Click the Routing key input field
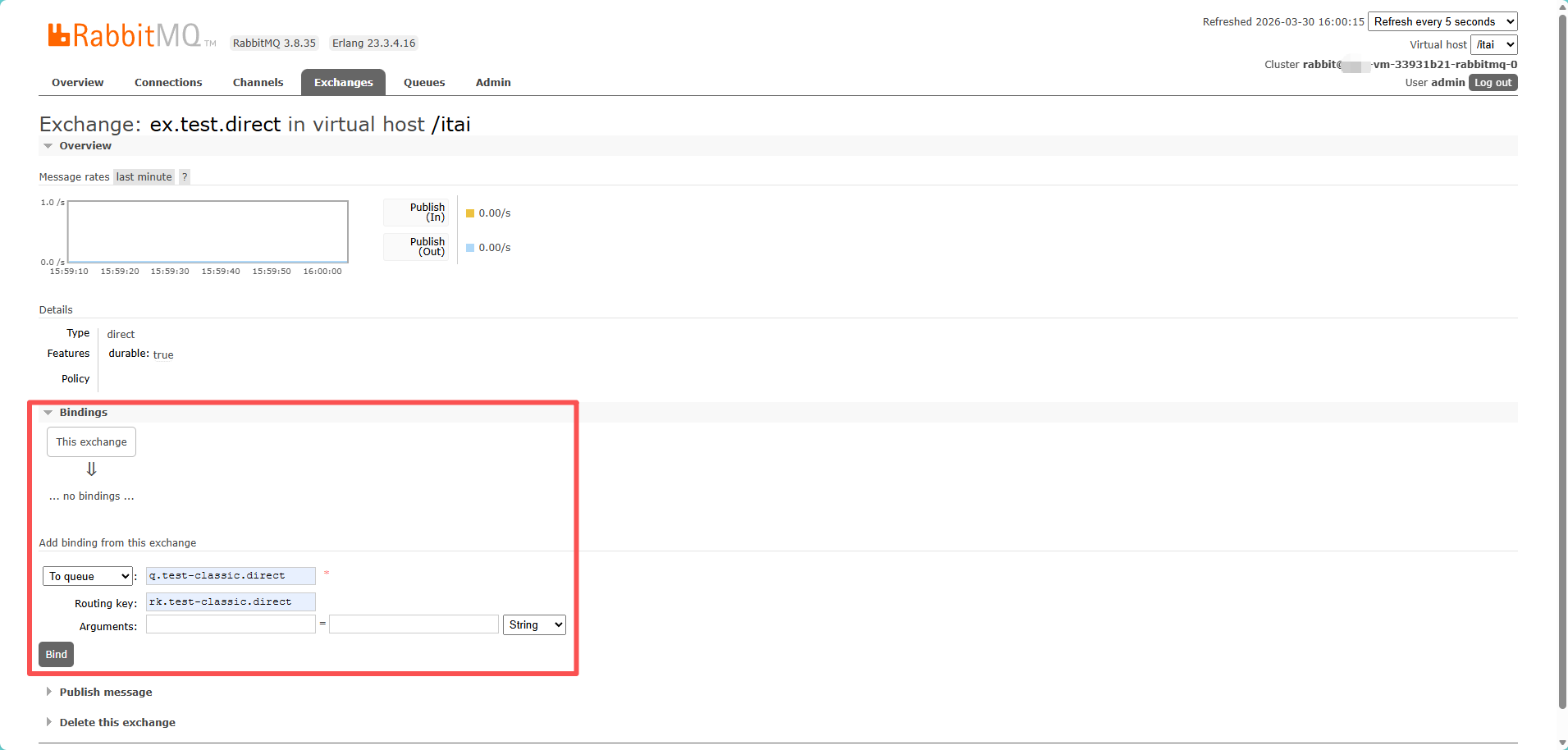 tap(231, 602)
